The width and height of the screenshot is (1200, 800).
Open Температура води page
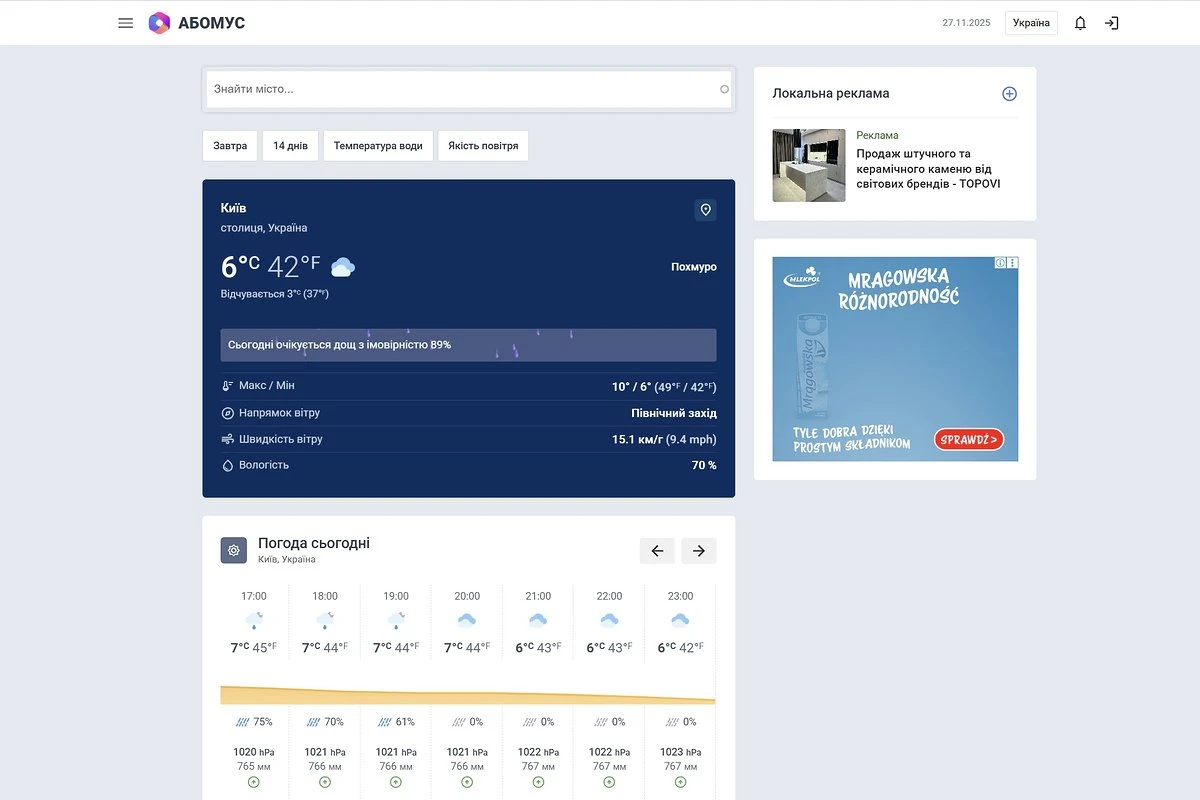(x=378, y=146)
